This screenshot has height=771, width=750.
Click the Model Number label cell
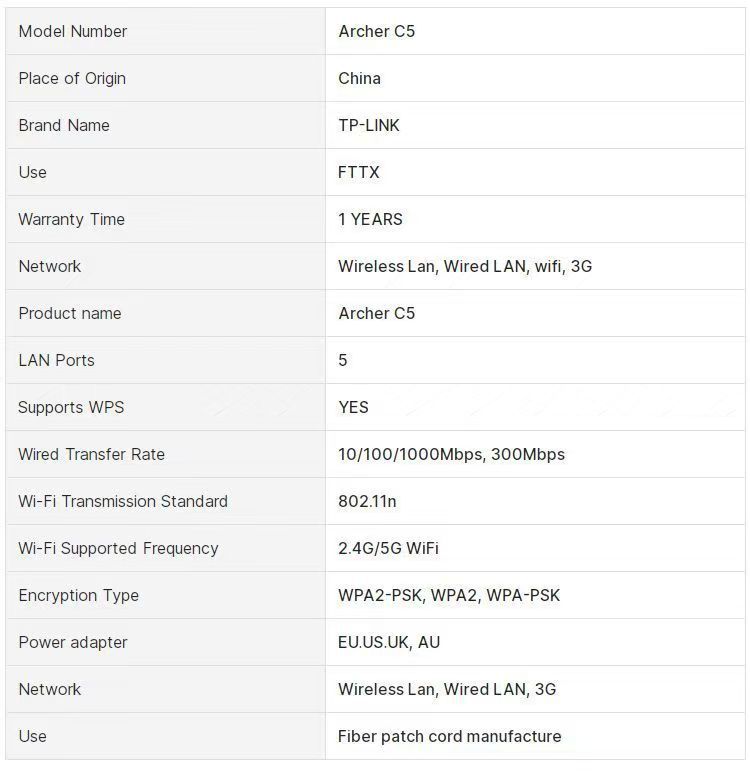(x=73, y=31)
